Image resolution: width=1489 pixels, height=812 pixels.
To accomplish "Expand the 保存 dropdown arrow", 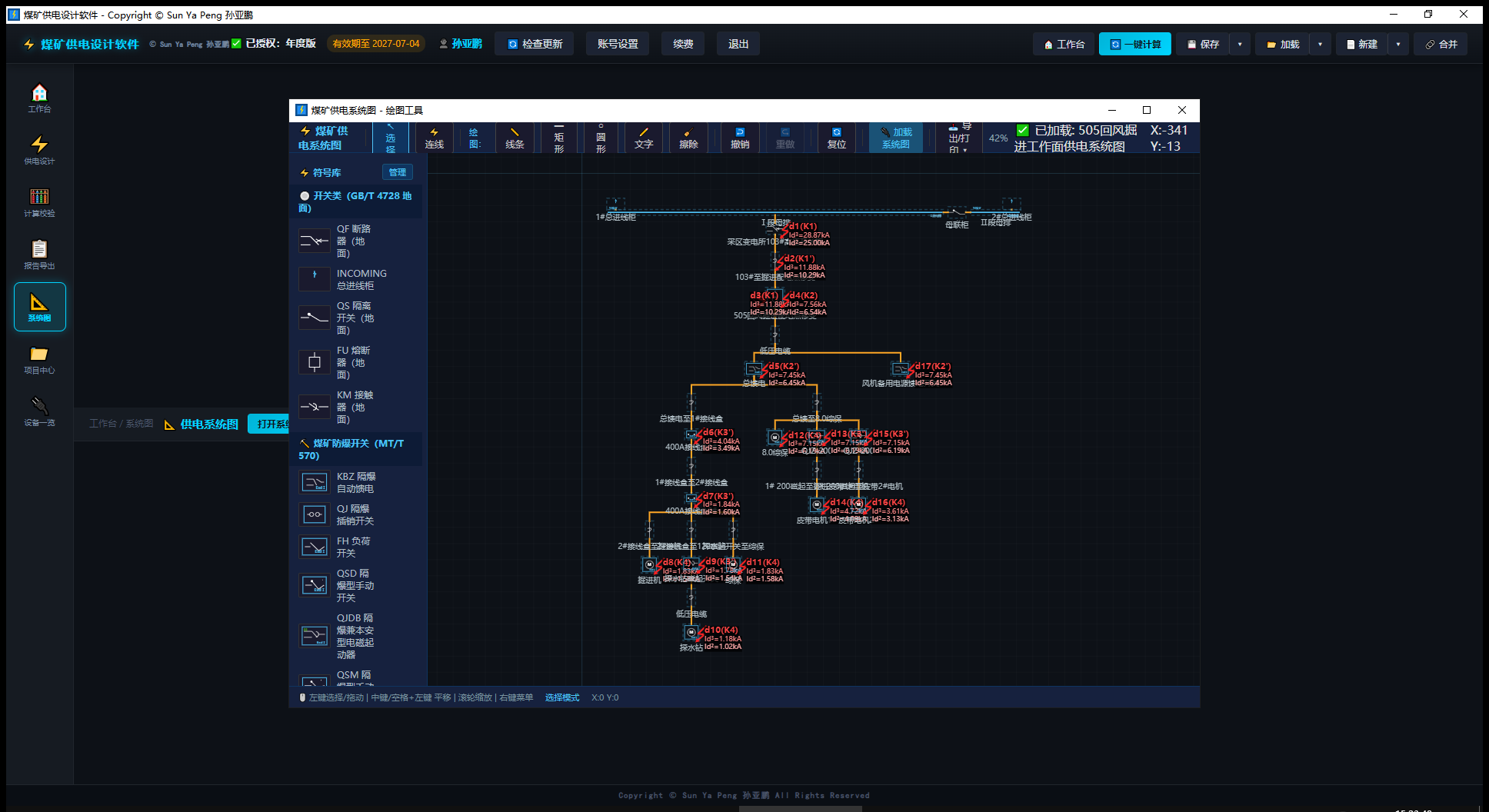I will click(1240, 44).
